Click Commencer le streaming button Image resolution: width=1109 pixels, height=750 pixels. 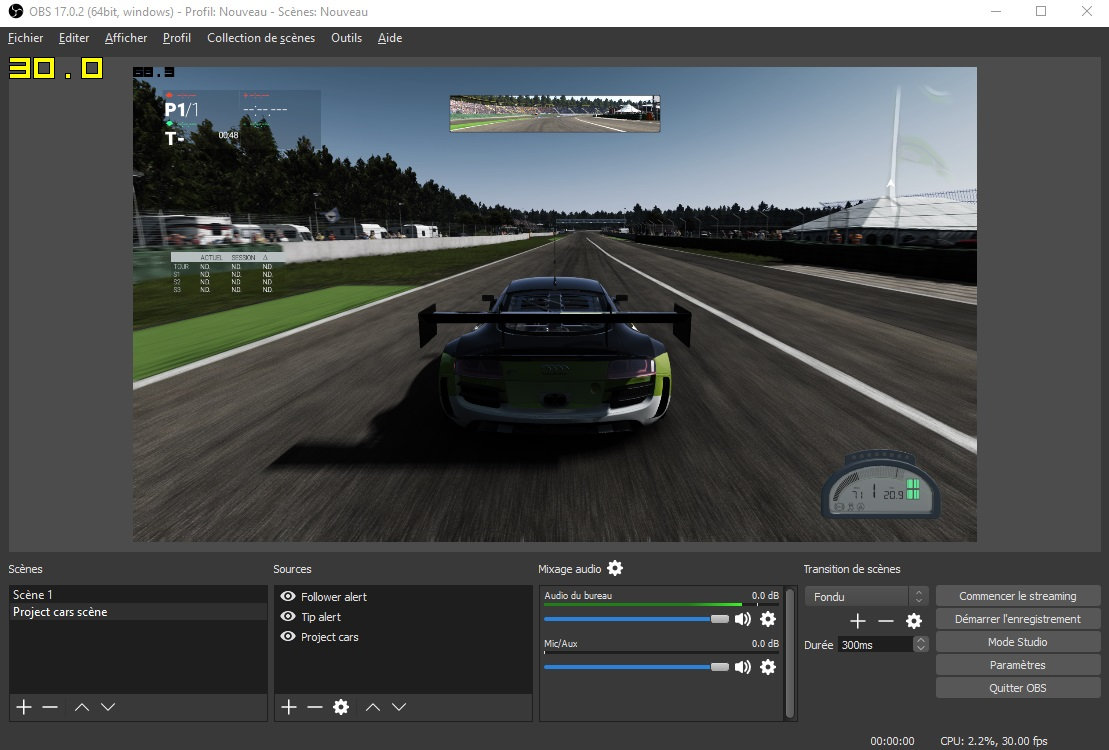click(x=1017, y=596)
